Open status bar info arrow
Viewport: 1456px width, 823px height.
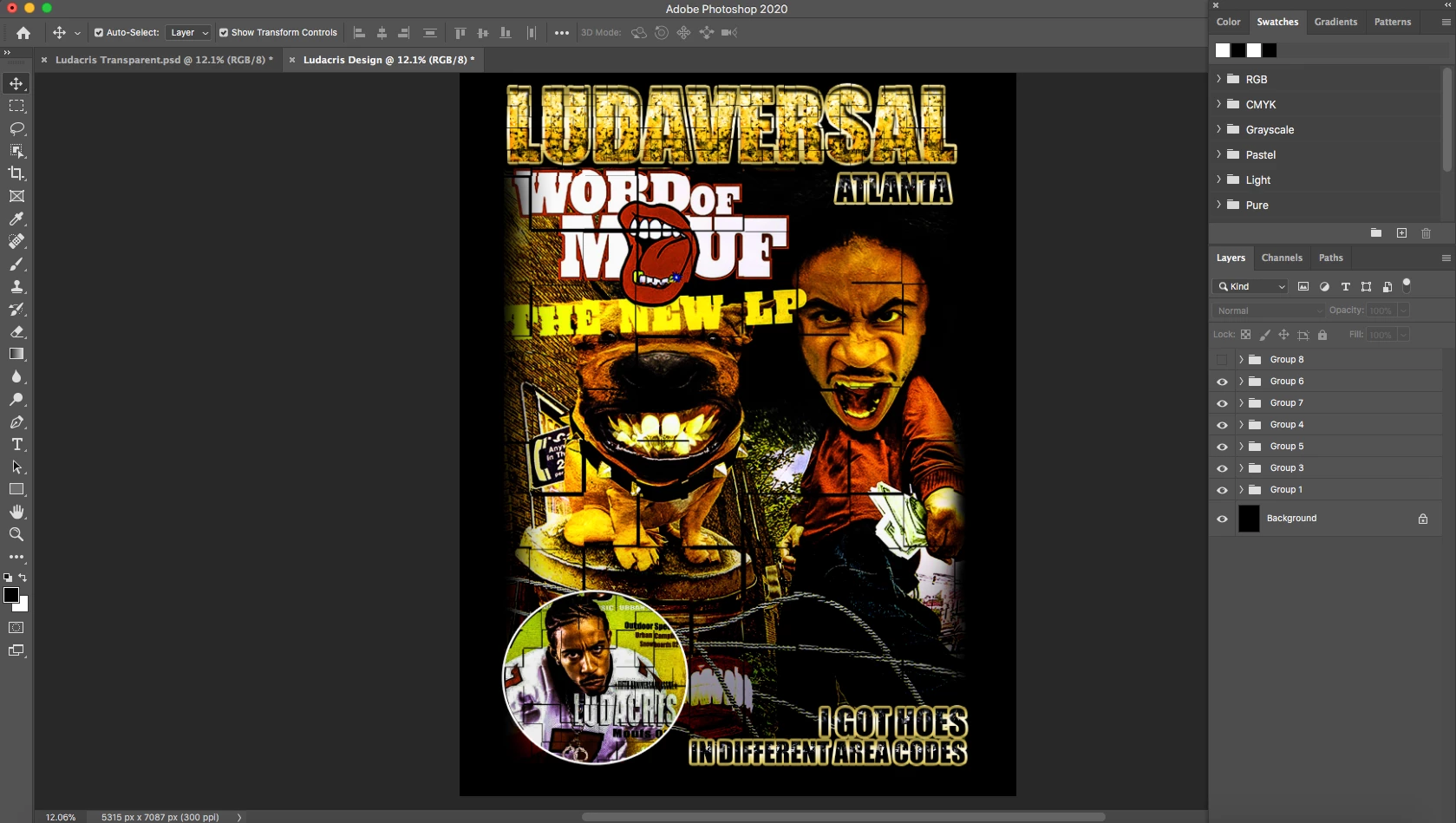(239, 817)
